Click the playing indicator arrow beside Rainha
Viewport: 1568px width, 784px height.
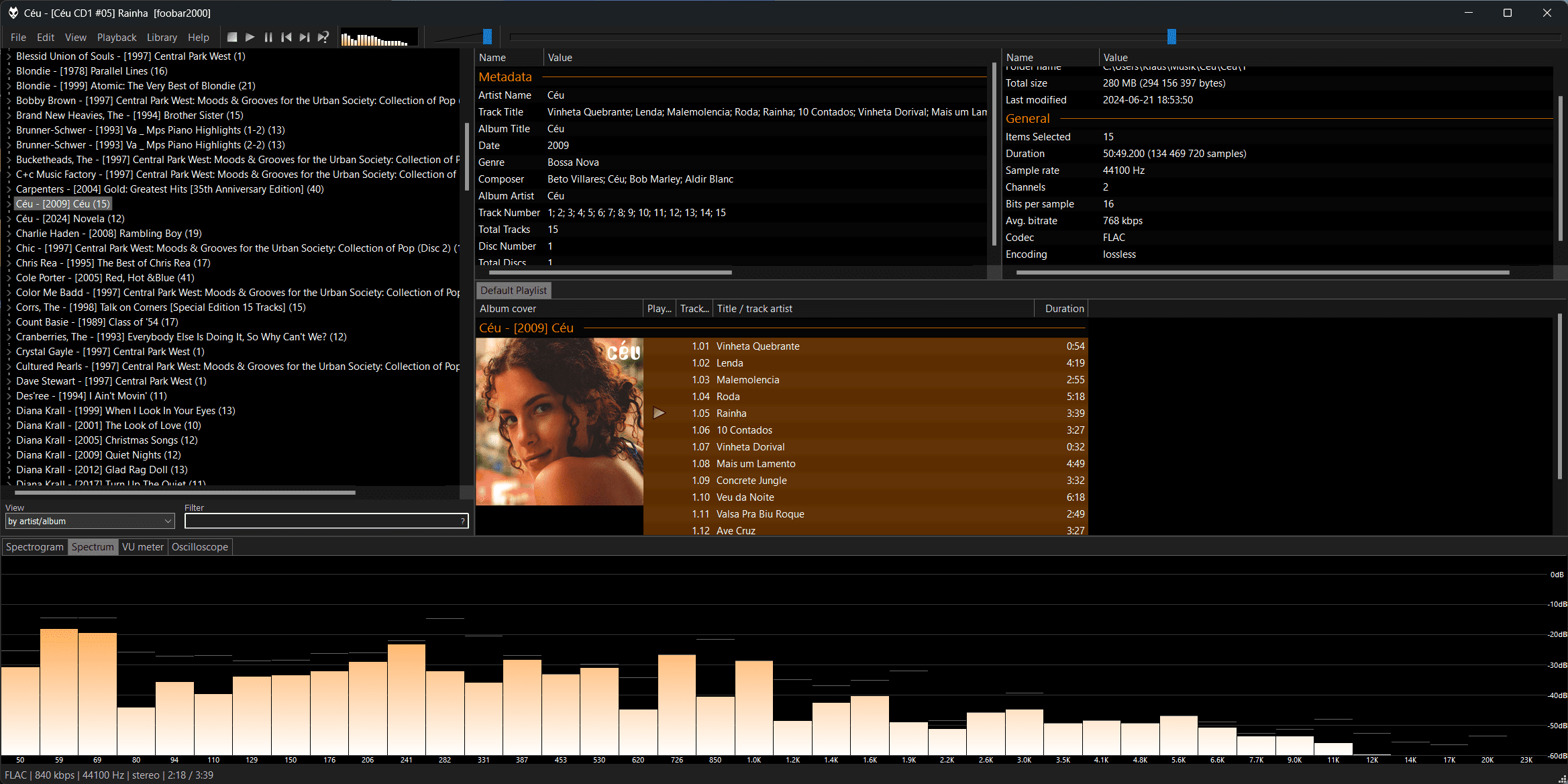tap(659, 413)
